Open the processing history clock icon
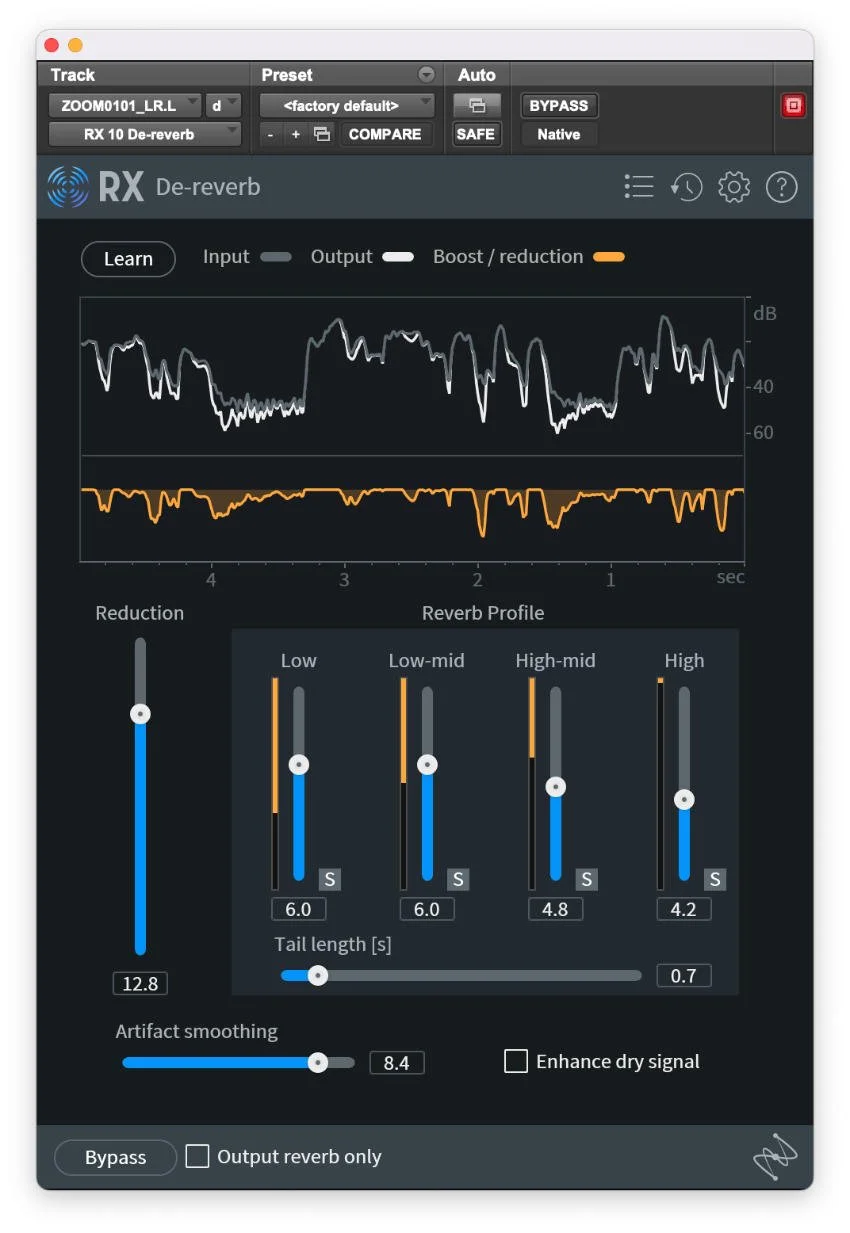 [686, 186]
